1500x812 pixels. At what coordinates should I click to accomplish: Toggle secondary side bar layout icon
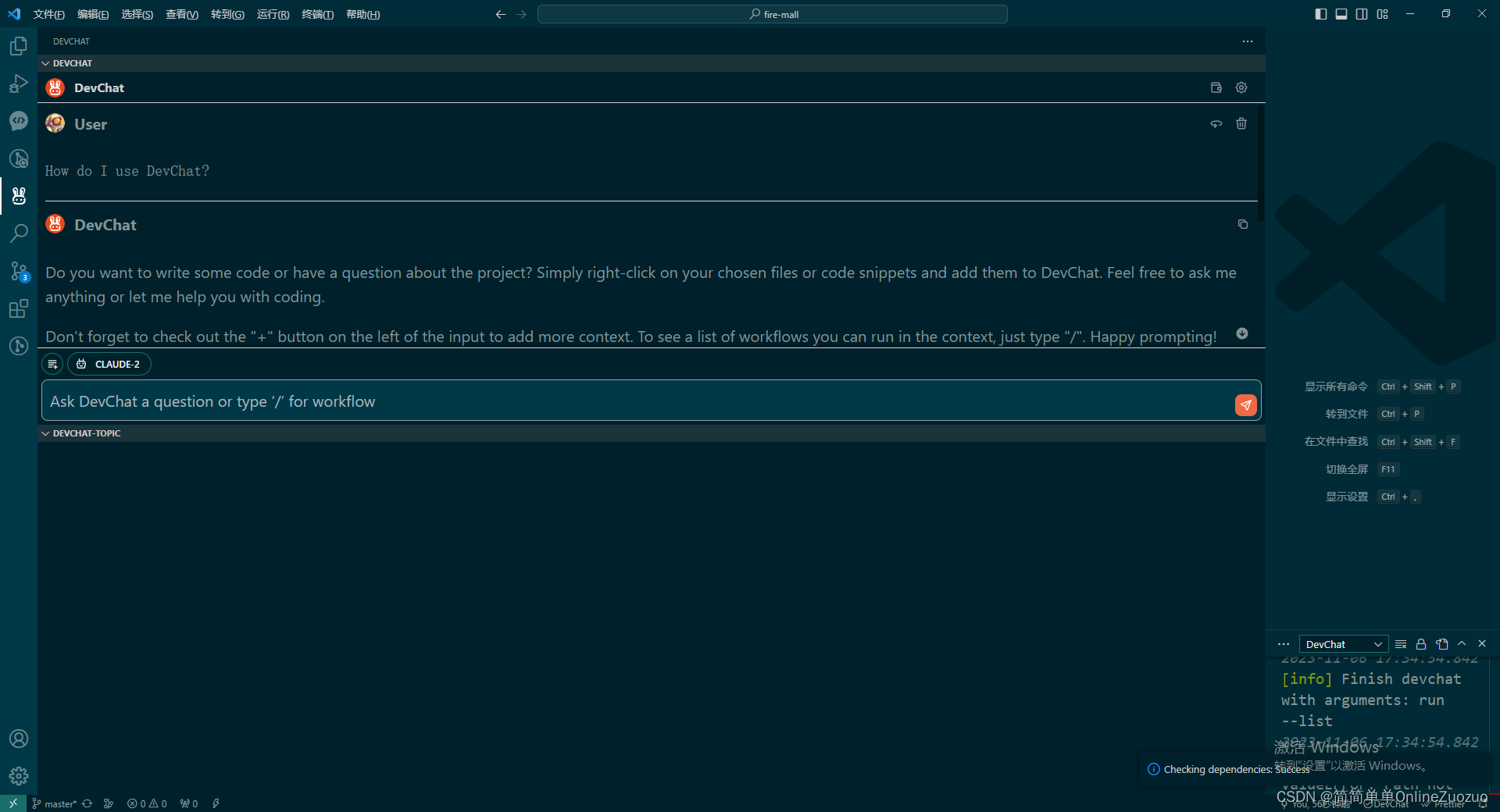tap(1362, 14)
